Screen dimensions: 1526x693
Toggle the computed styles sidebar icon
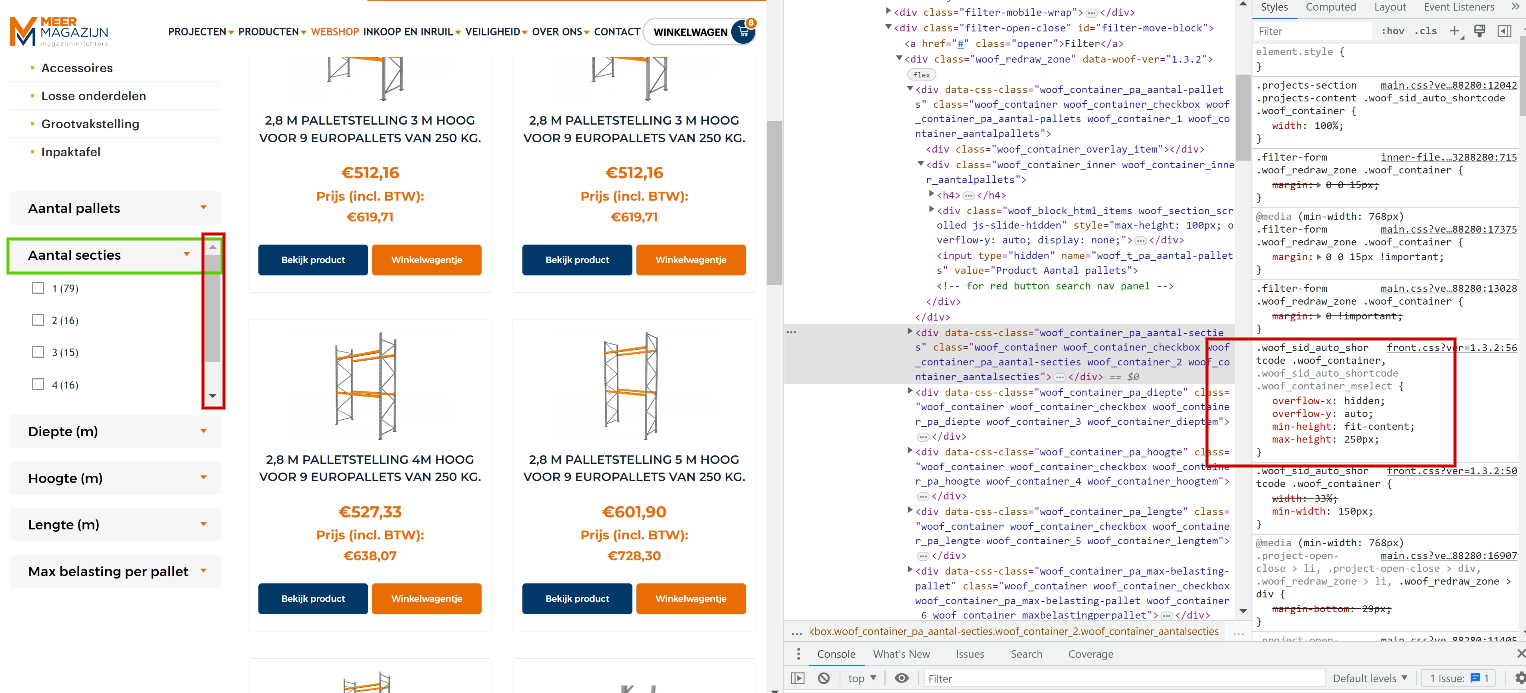tap(1504, 31)
